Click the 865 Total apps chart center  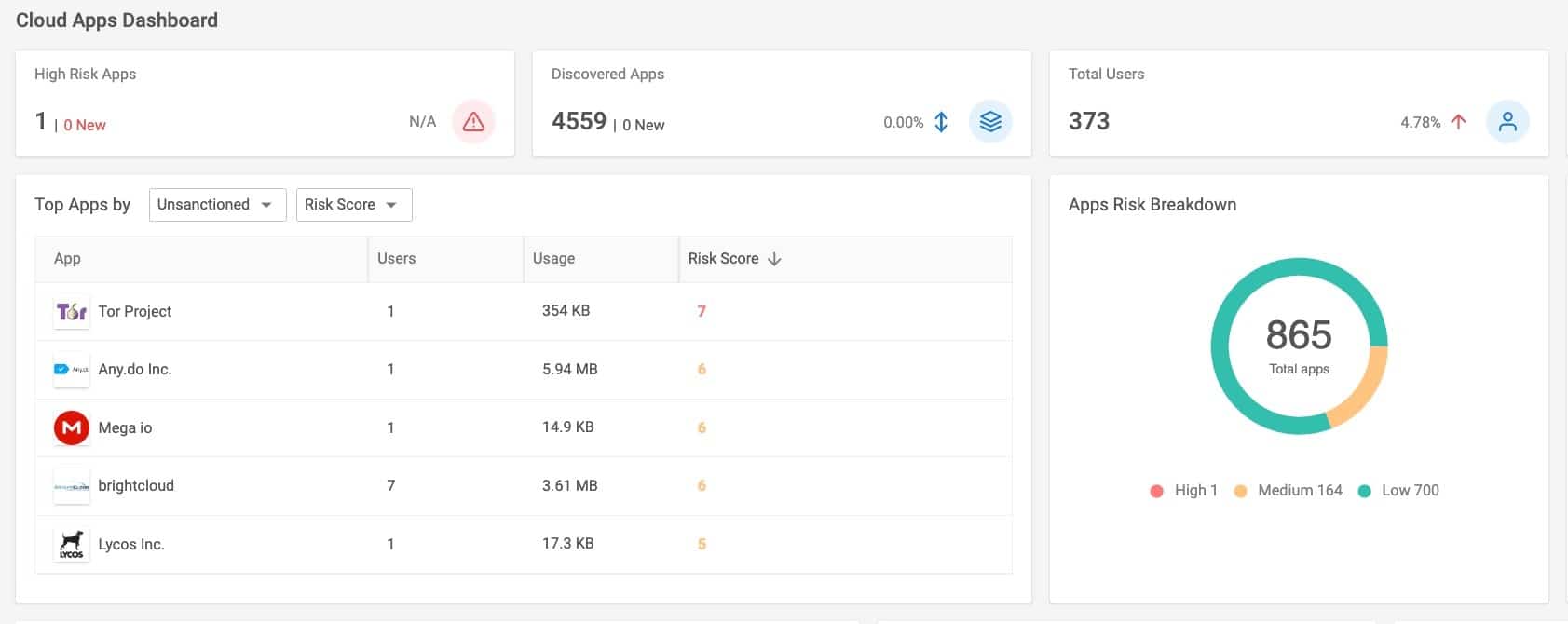1299,346
